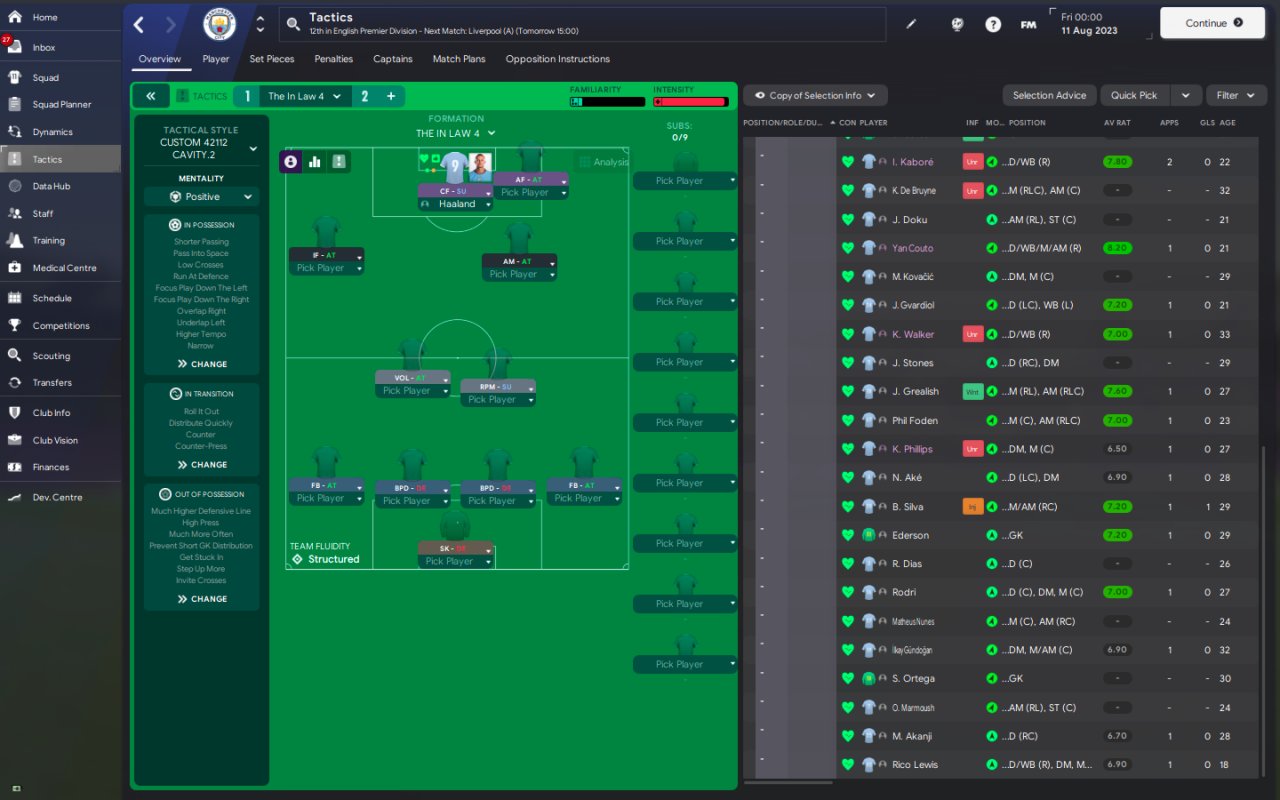
Task: Select tactic slot 2
Action: (x=365, y=96)
